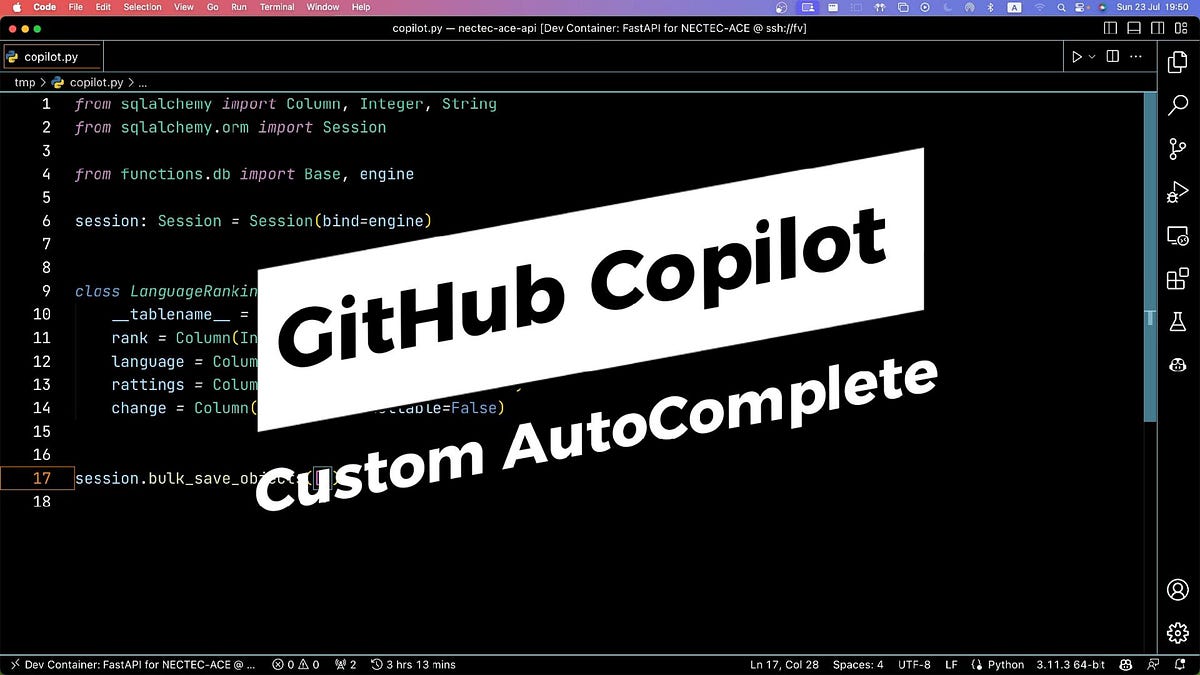
Task: Switch to the copilot.py editor tab
Action: coord(52,56)
